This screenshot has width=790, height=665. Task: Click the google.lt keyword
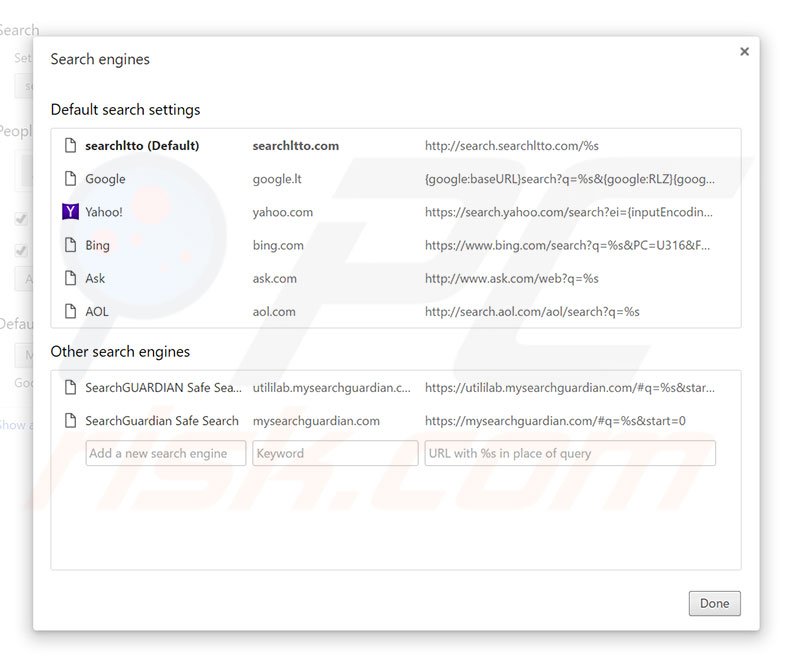(x=277, y=179)
